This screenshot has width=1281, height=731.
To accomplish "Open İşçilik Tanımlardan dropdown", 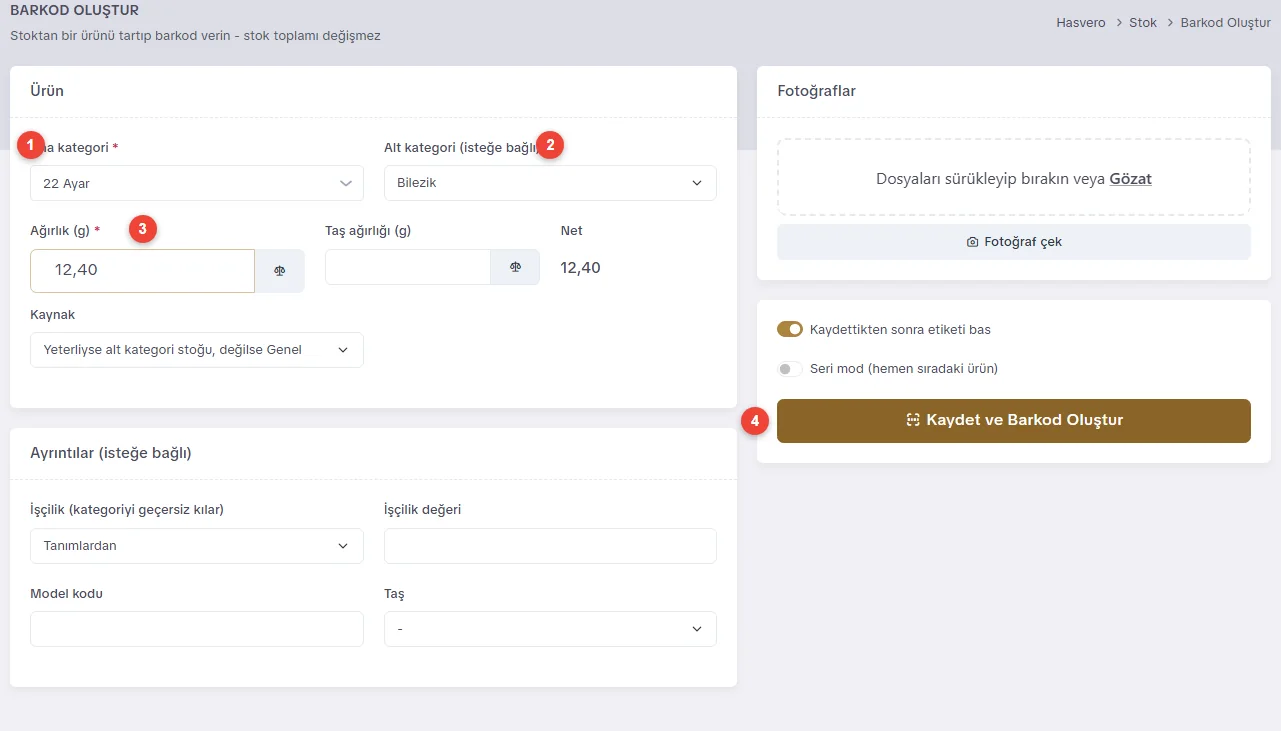I will [x=197, y=546].
